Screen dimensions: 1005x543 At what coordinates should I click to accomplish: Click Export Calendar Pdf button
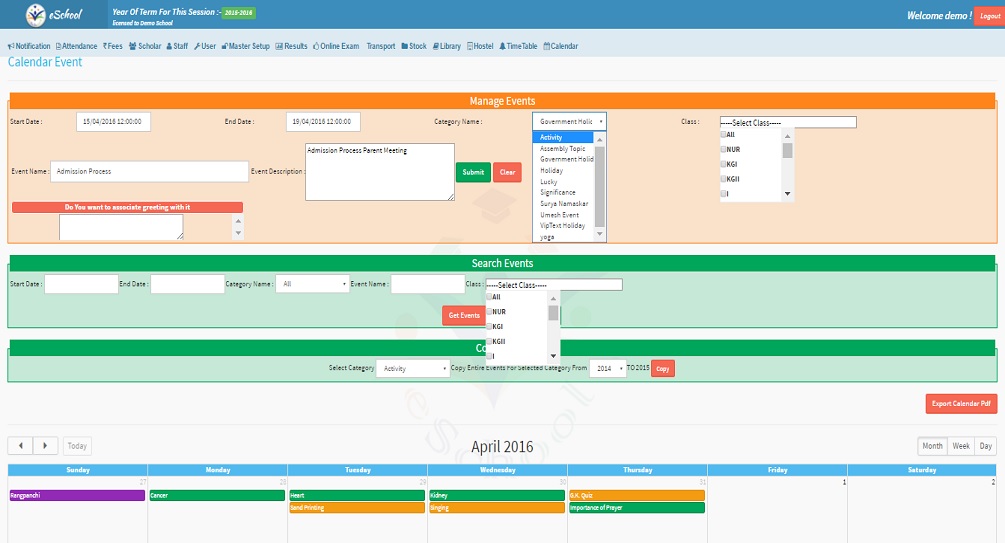(x=961, y=404)
